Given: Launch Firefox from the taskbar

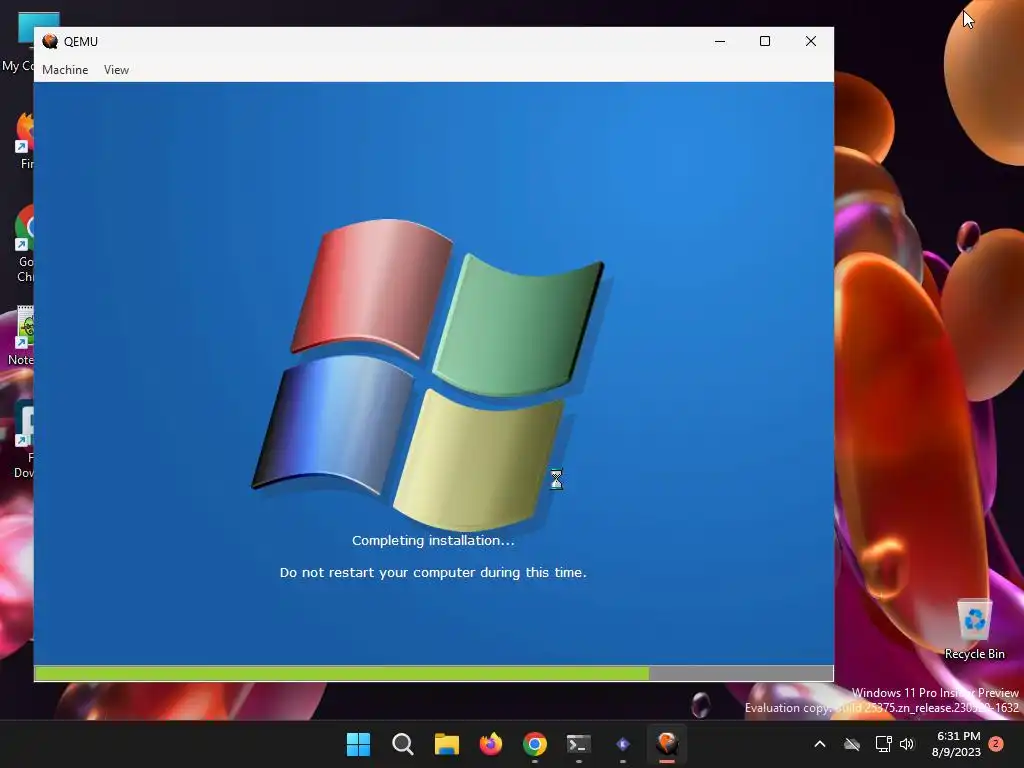Looking at the screenshot, I should [x=490, y=744].
